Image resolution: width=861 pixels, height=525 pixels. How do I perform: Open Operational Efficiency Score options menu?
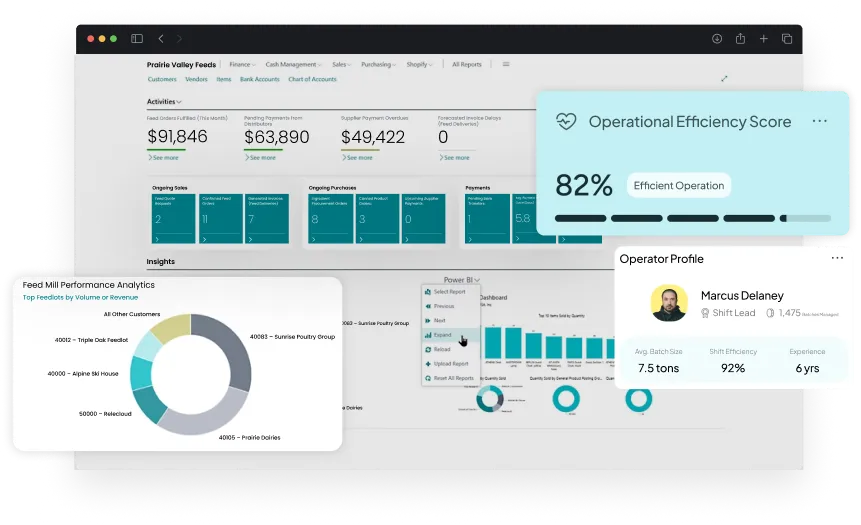[819, 121]
